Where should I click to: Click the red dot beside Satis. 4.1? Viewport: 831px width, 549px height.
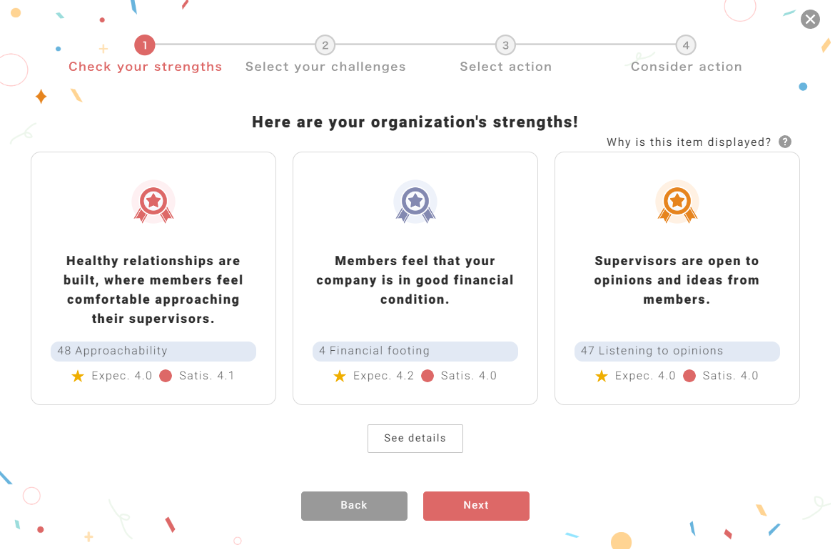[166, 376]
